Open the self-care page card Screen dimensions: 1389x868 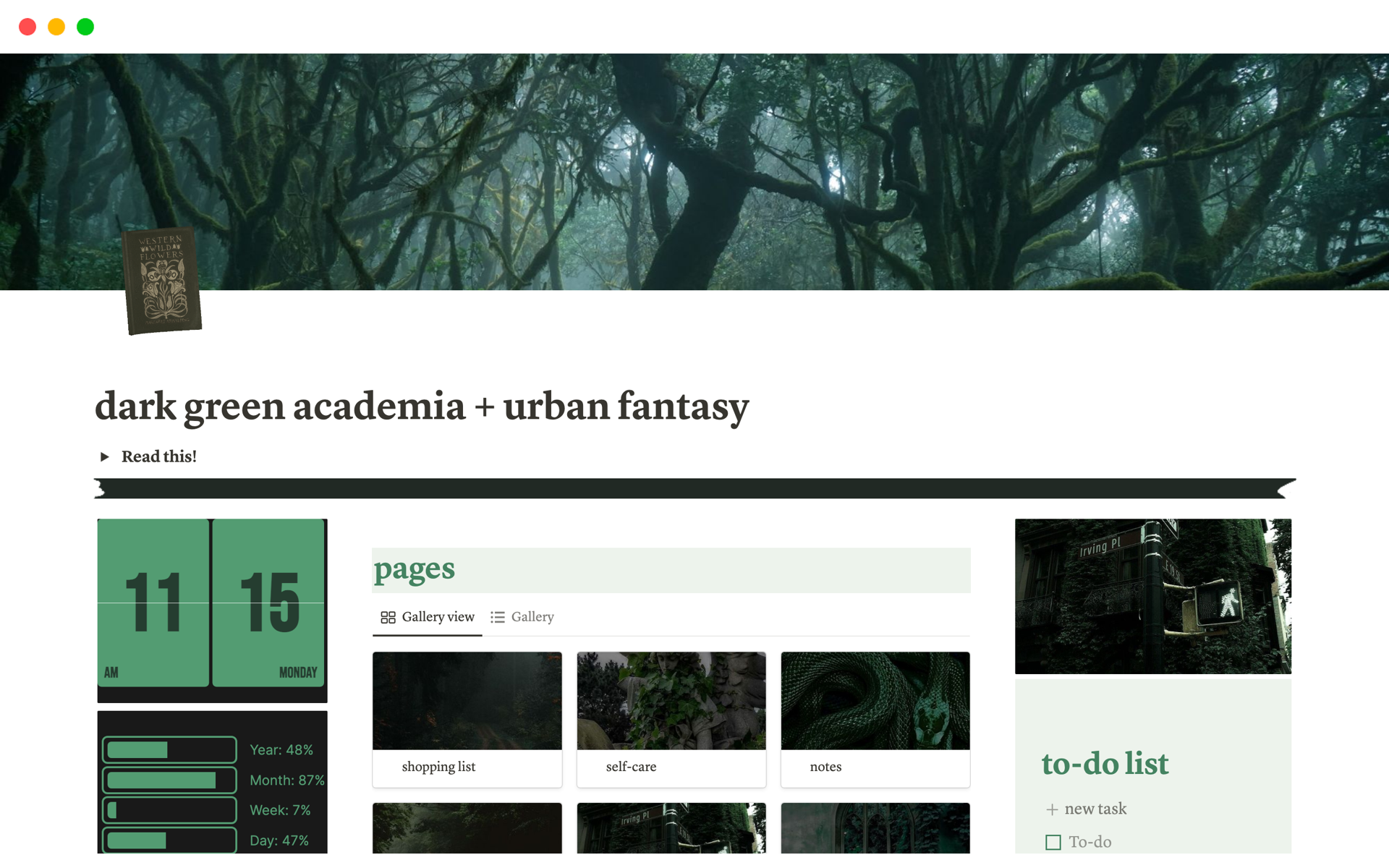coord(671,720)
